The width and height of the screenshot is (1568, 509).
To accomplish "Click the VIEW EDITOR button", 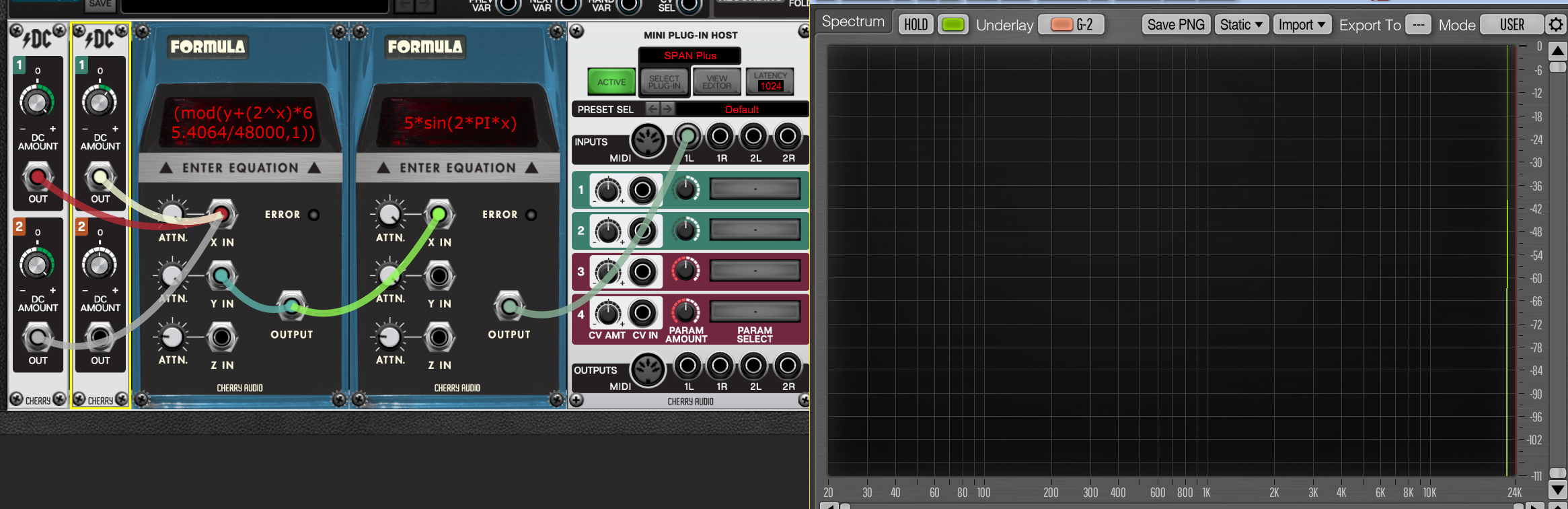I will point(717,82).
